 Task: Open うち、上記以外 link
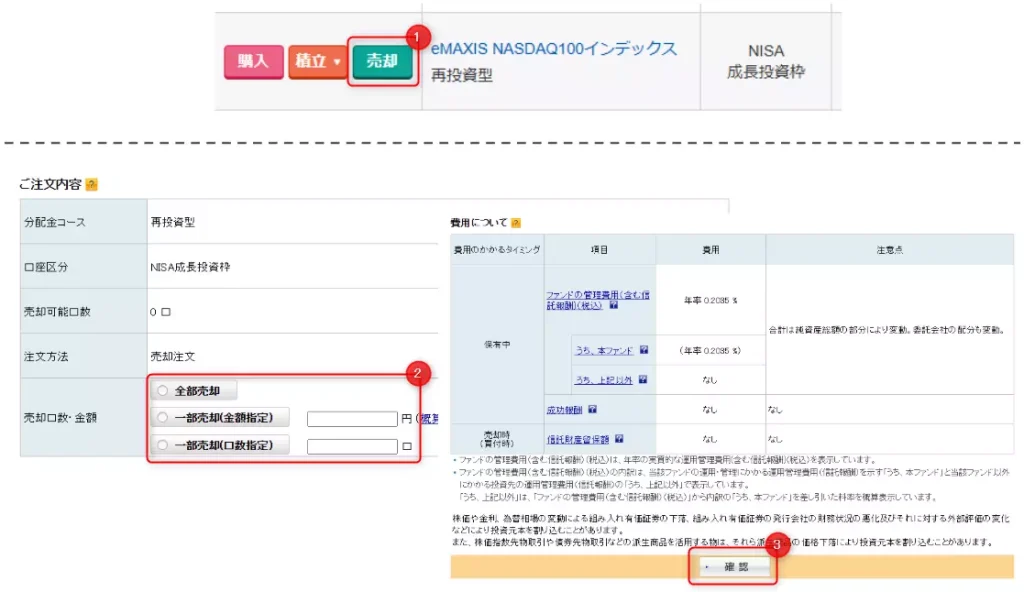click(603, 380)
